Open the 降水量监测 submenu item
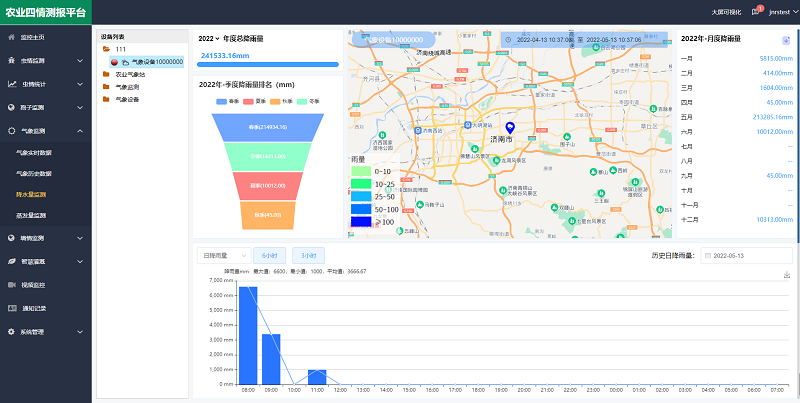This screenshot has width=800, height=403. pos(32,193)
